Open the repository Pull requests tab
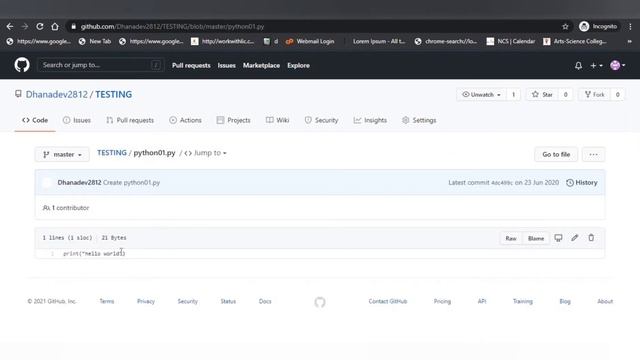The image size is (640, 360). [130, 120]
